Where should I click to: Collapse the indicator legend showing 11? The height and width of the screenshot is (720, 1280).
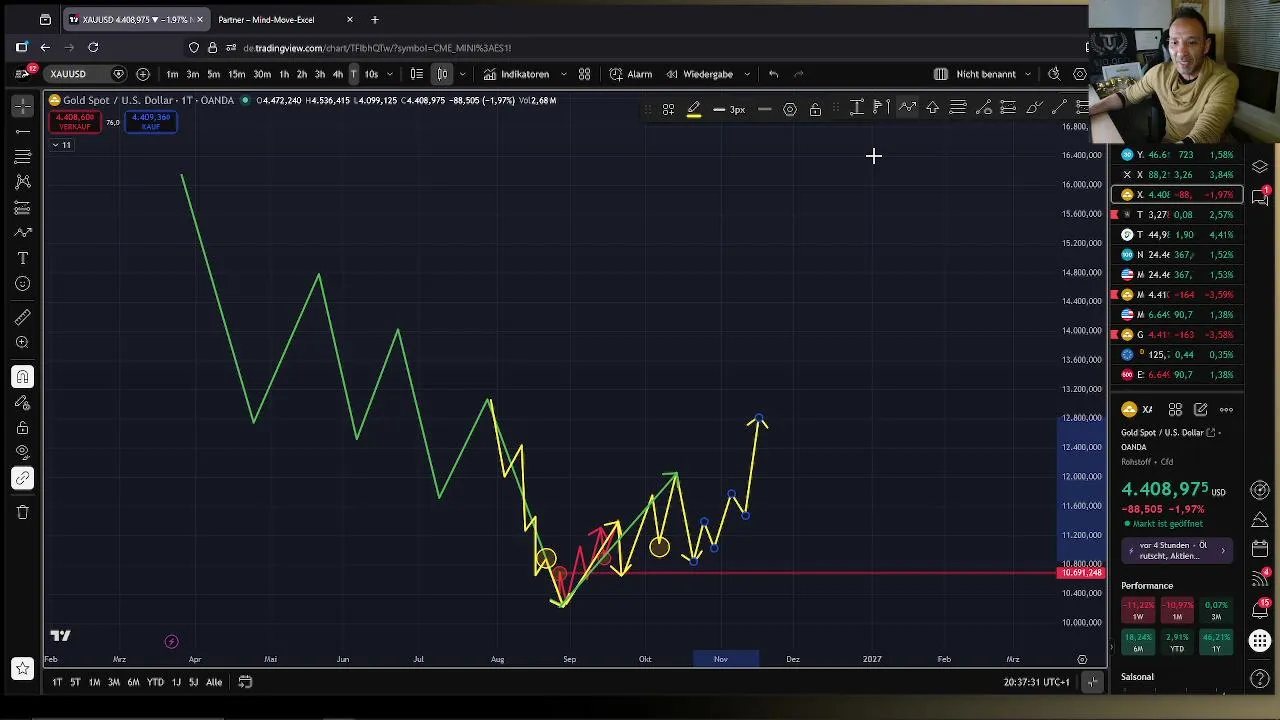(x=62, y=145)
